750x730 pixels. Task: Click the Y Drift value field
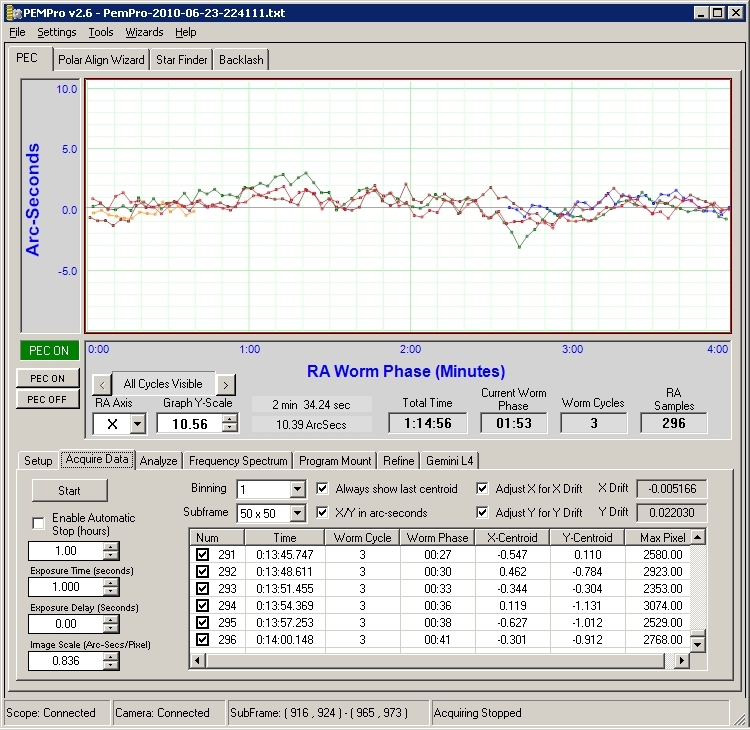(x=672, y=512)
